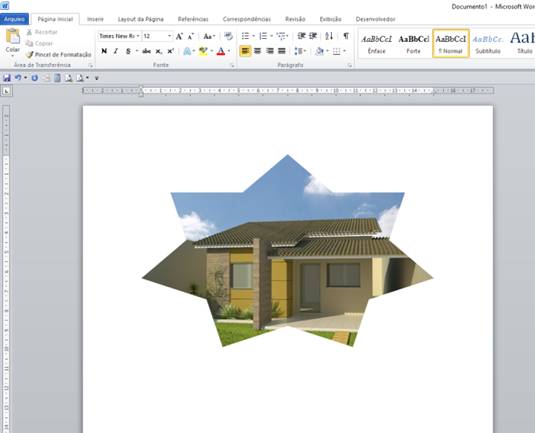Open the font size 12 dropdown
Viewport: 535px width, 433px height.
coord(169,36)
